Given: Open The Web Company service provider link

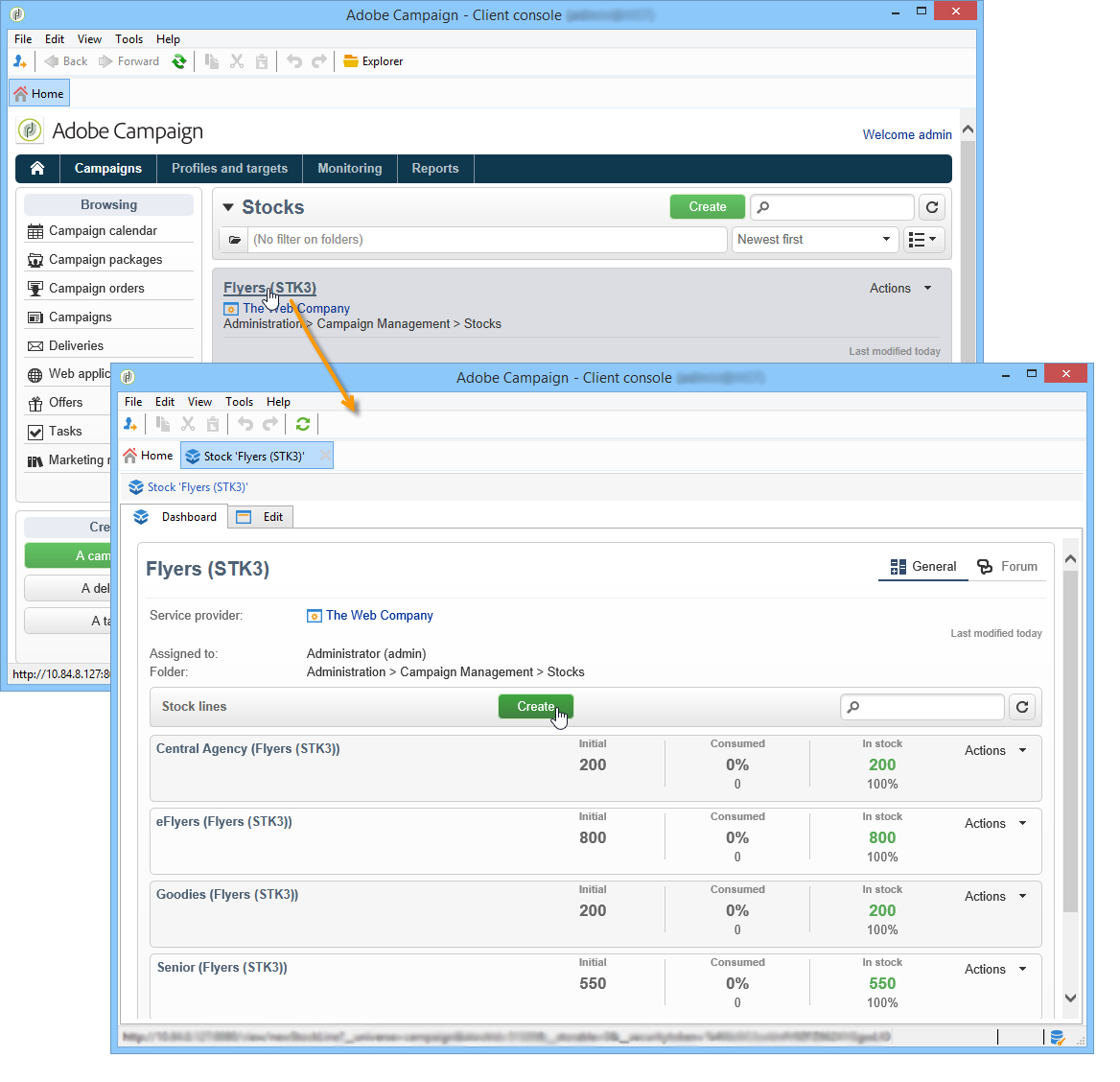Looking at the screenshot, I should (380, 615).
